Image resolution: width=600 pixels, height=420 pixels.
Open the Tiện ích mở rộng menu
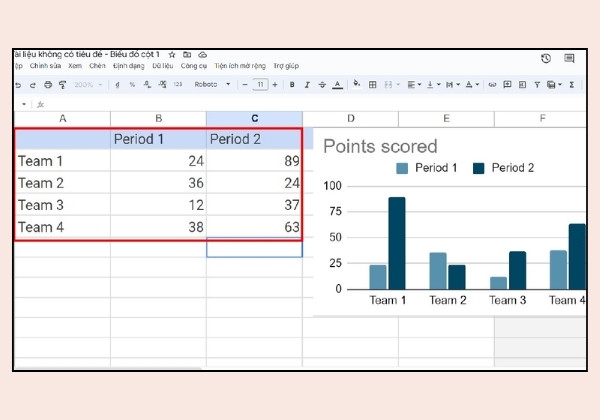tap(240, 66)
